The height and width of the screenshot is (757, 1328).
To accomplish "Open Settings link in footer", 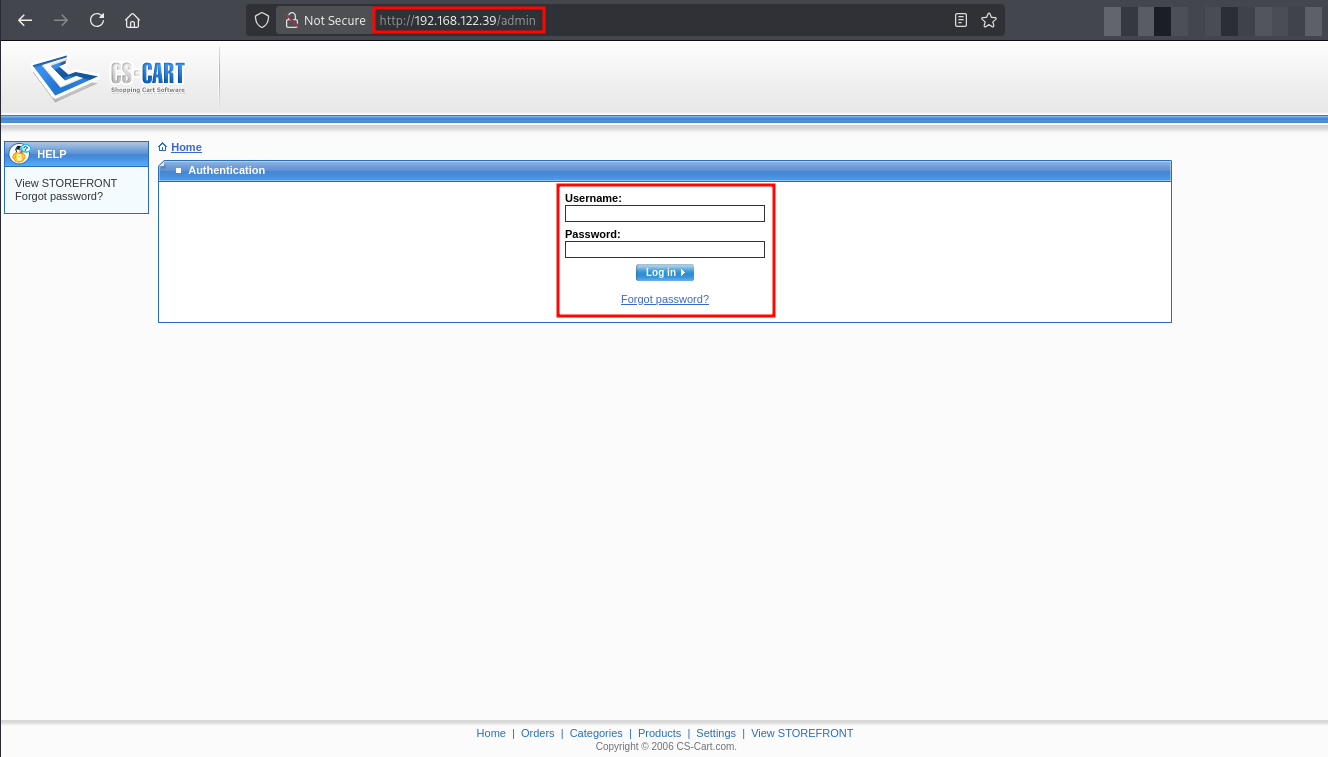I will [716, 733].
